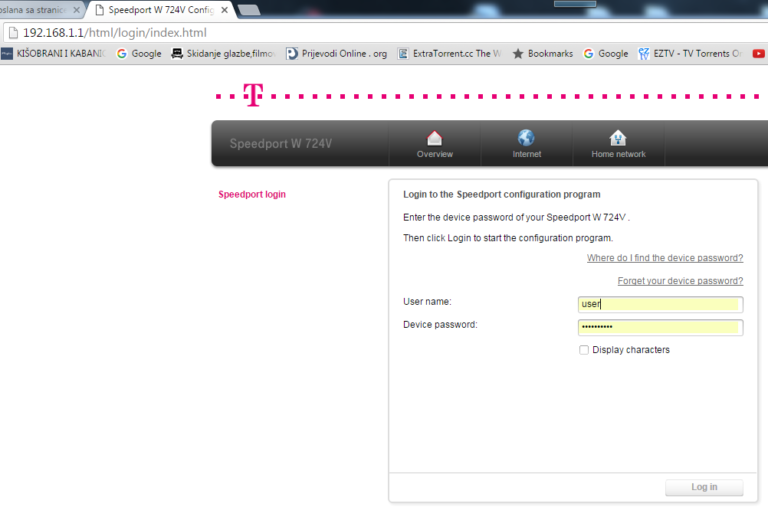Open the YouTube bookmark icon
The width and height of the screenshot is (768, 520).
(x=758, y=53)
